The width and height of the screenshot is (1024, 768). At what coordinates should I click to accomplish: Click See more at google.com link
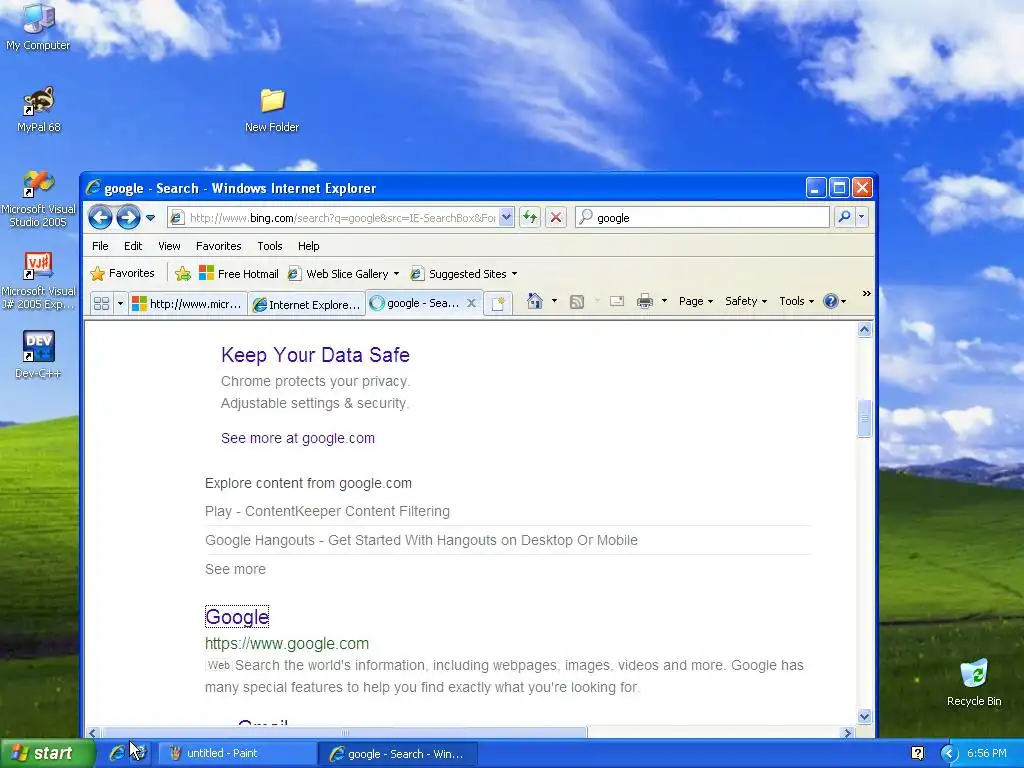[298, 438]
